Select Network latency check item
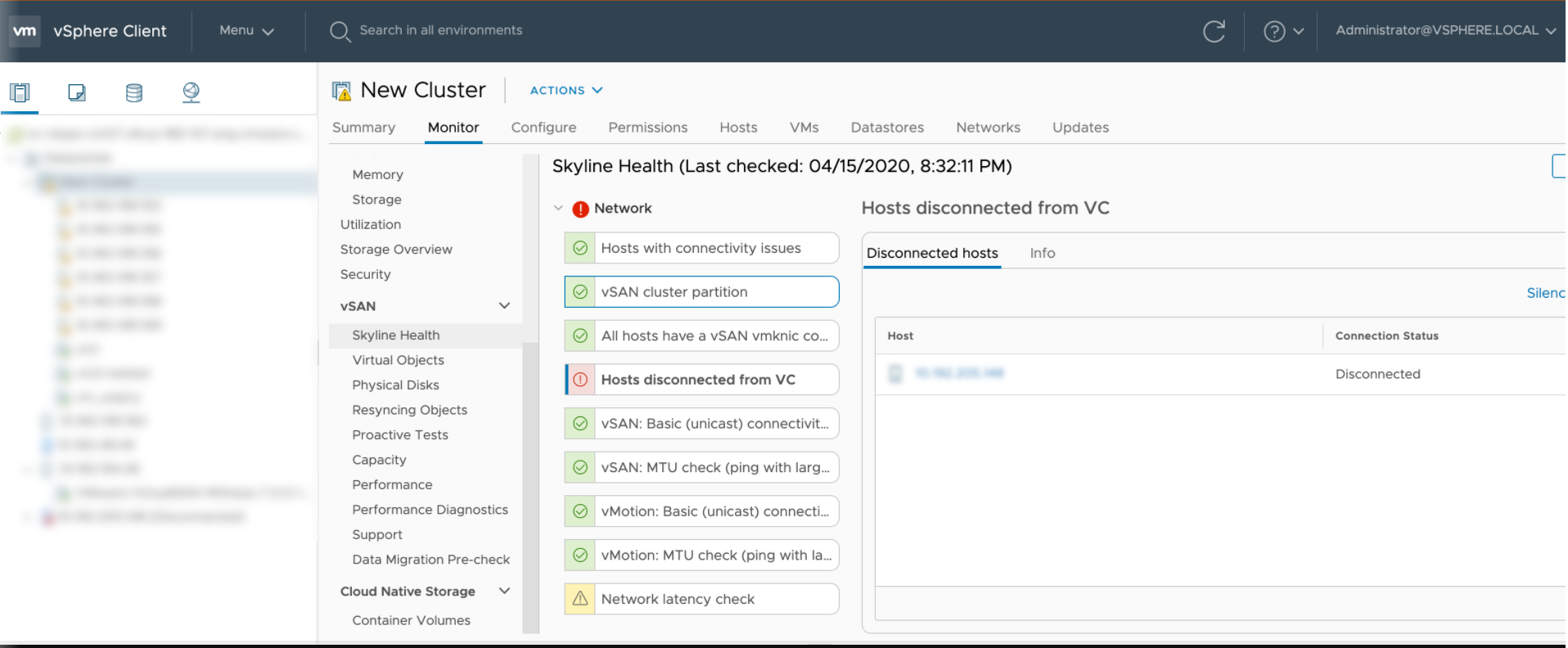Screen dimensions: 1568x648 [x=701, y=599]
